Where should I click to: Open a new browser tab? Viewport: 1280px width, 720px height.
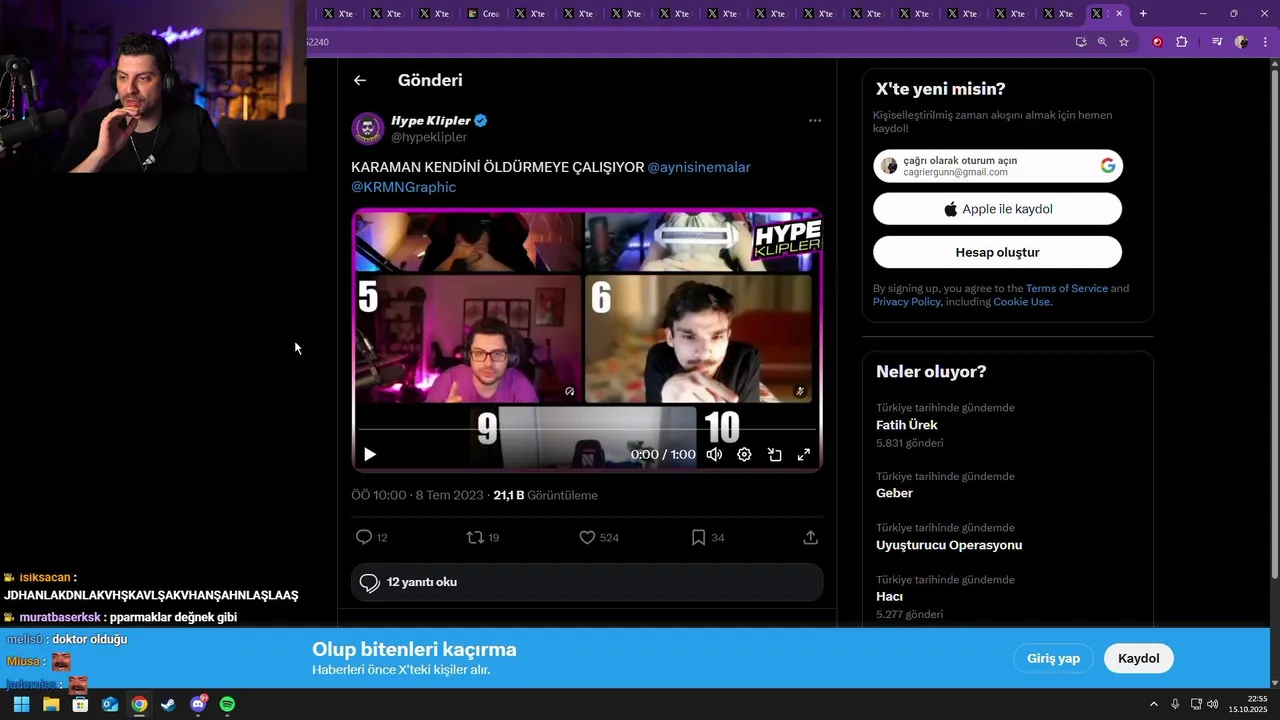(x=1143, y=14)
